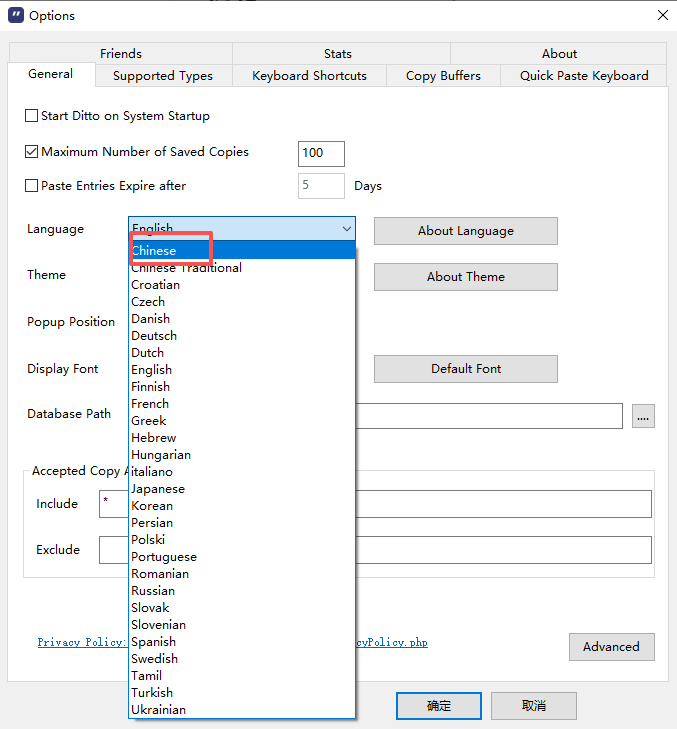This screenshot has width=677, height=729.
Task: Uncheck Maximum Number of Saved Copies
Action: [x=31, y=152]
